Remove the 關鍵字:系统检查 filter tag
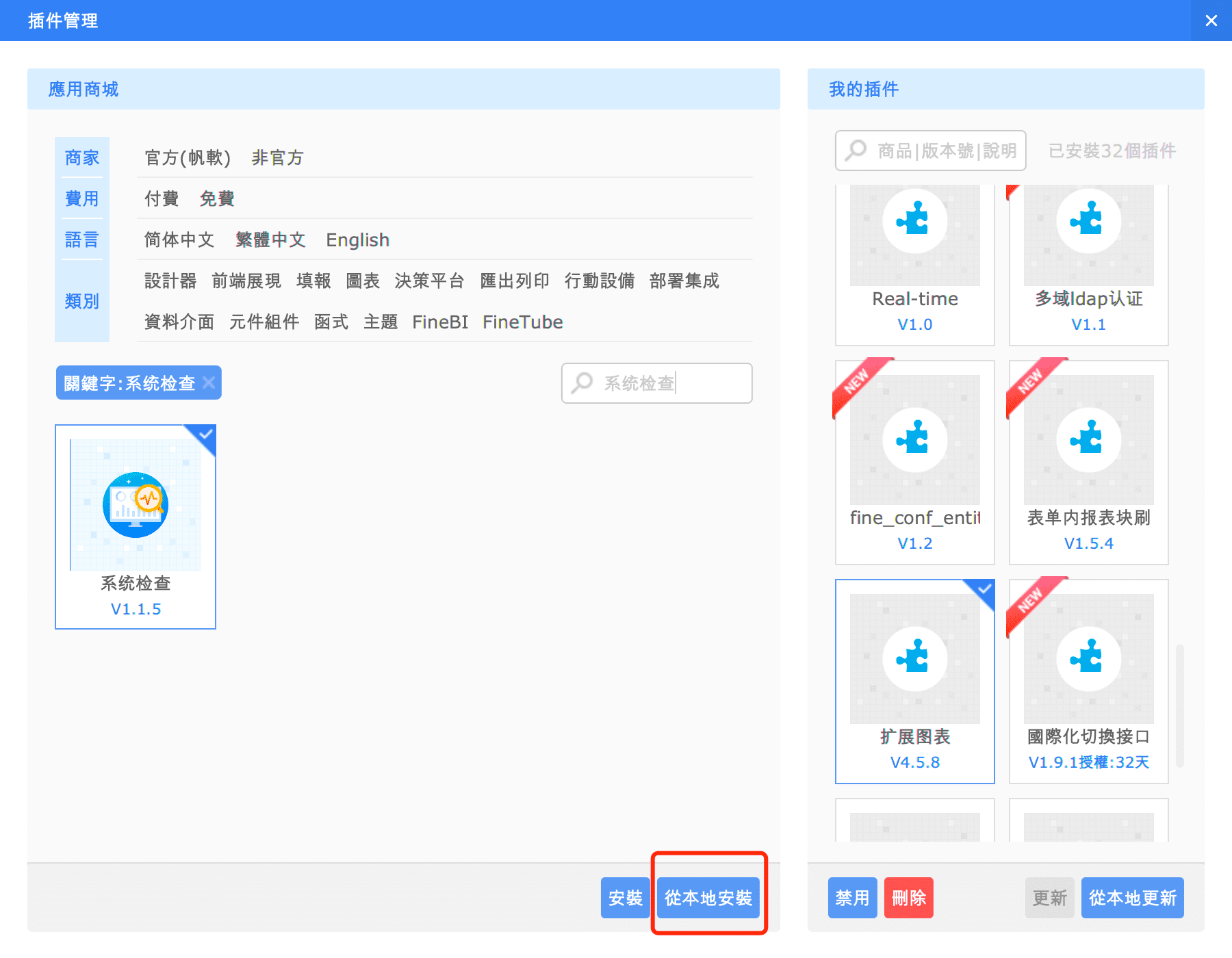The height and width of the screenshot is (958, 1232). click(209, 383)
